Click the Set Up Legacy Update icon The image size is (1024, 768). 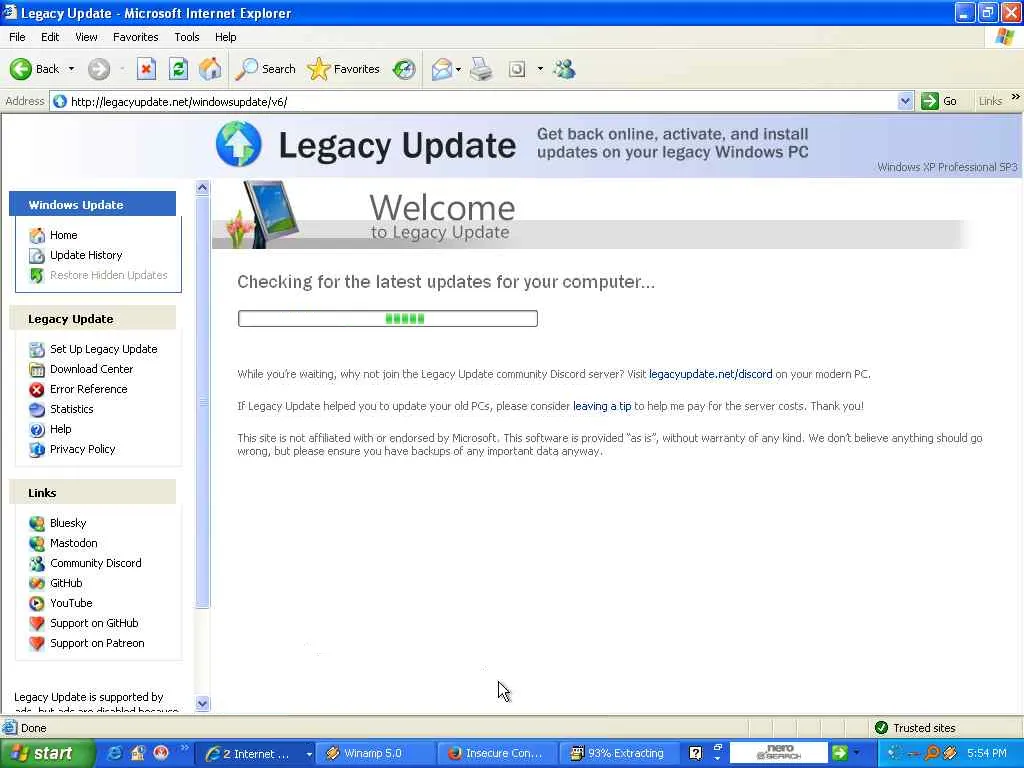pos(37,349)
